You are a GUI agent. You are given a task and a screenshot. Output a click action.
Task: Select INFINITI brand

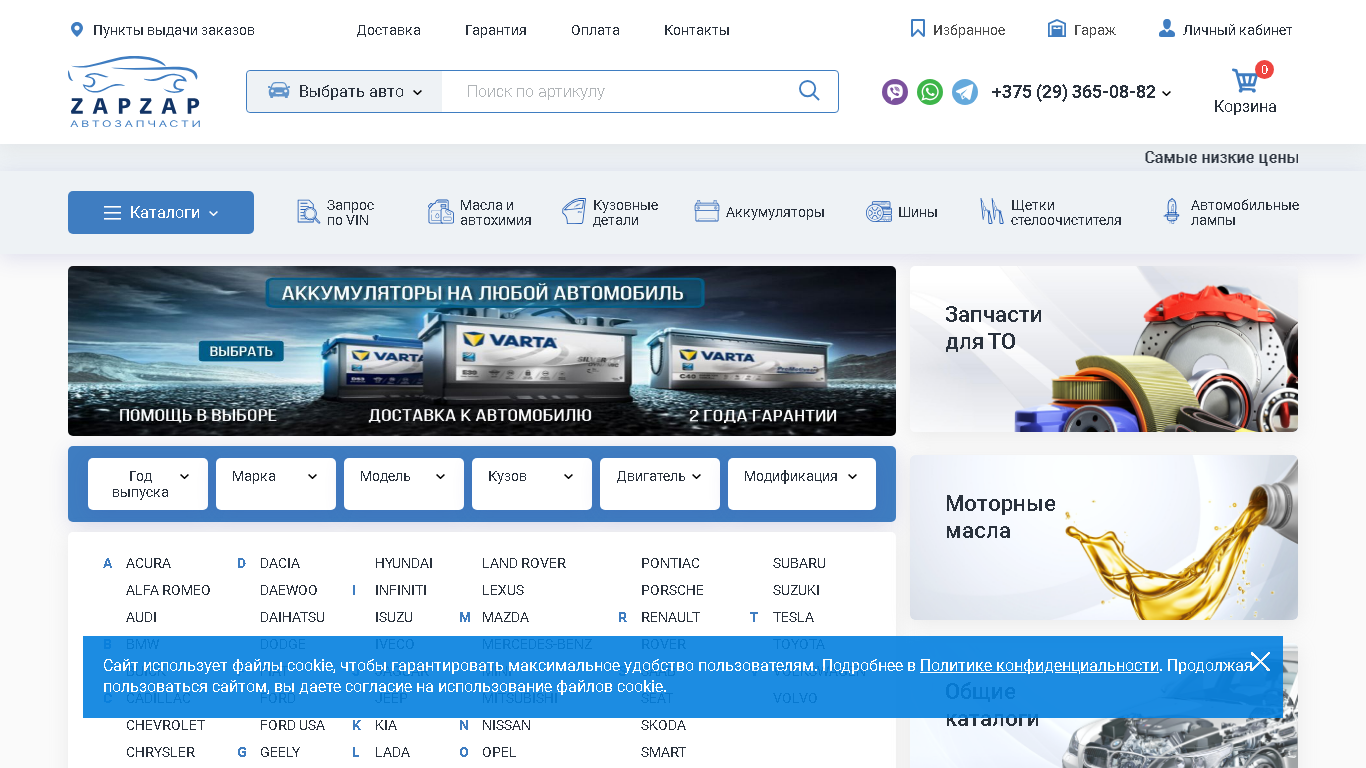tap(401, 590)
